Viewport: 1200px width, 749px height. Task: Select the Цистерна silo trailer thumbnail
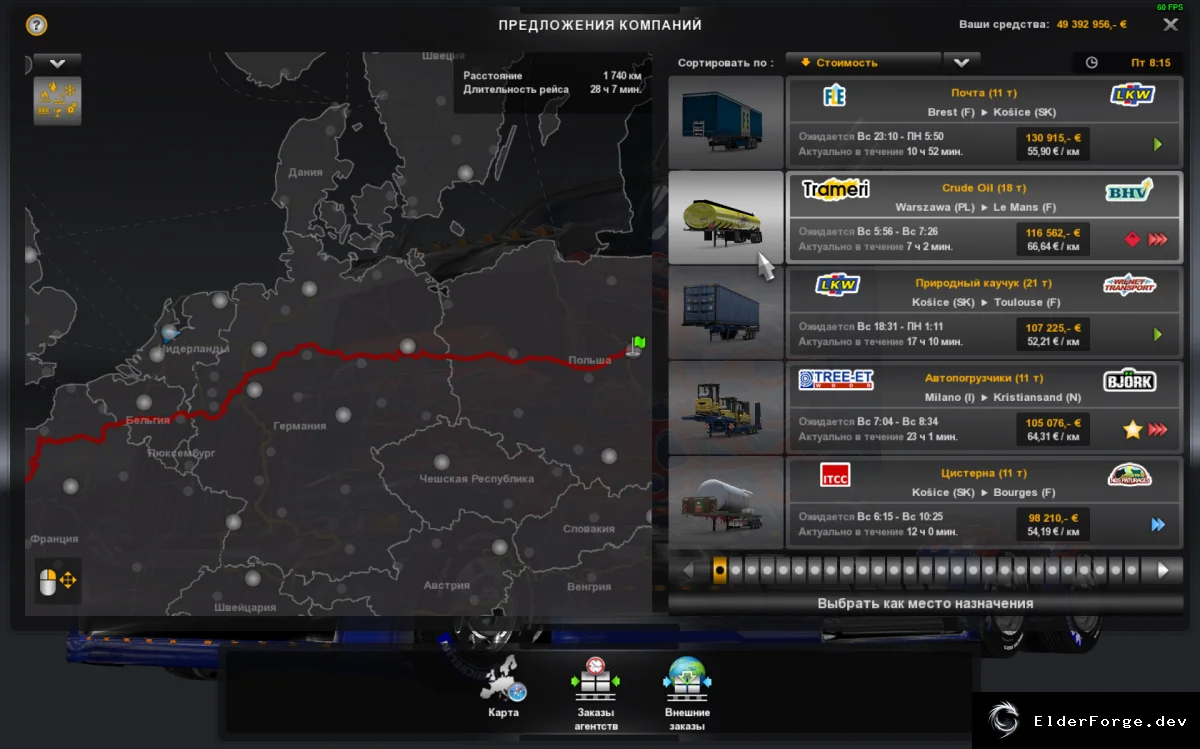pos(726,502)
